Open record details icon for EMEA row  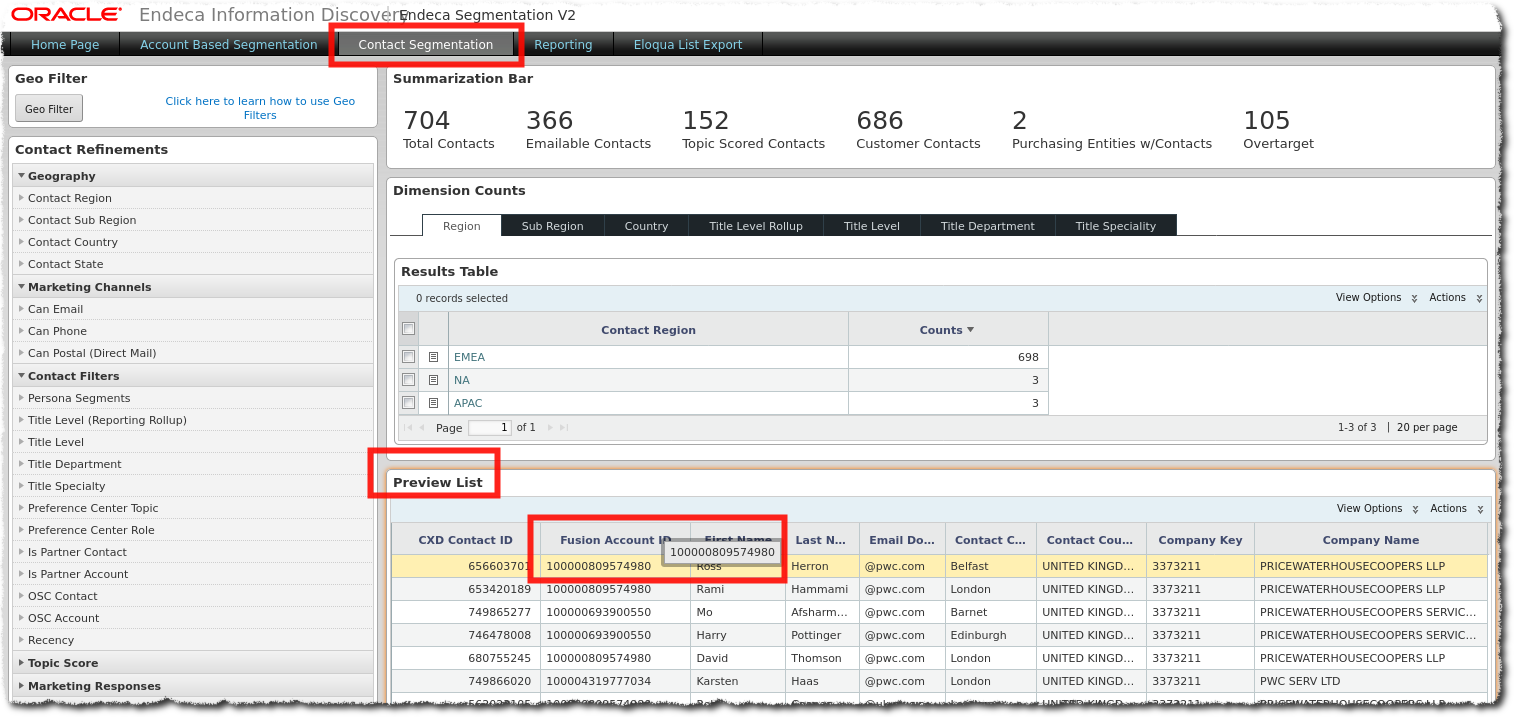pyautogui.click(x=433, y=357)
